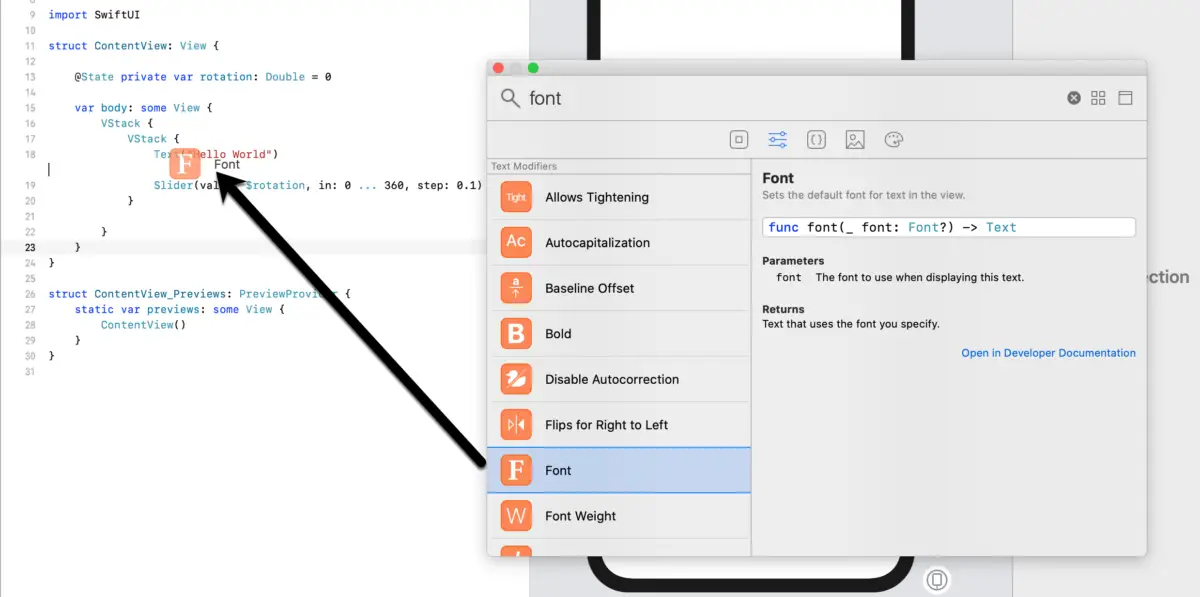1200x597 pixels.
Task: Click the Allows Tightening modifier icon
Action: coord(515,197)
